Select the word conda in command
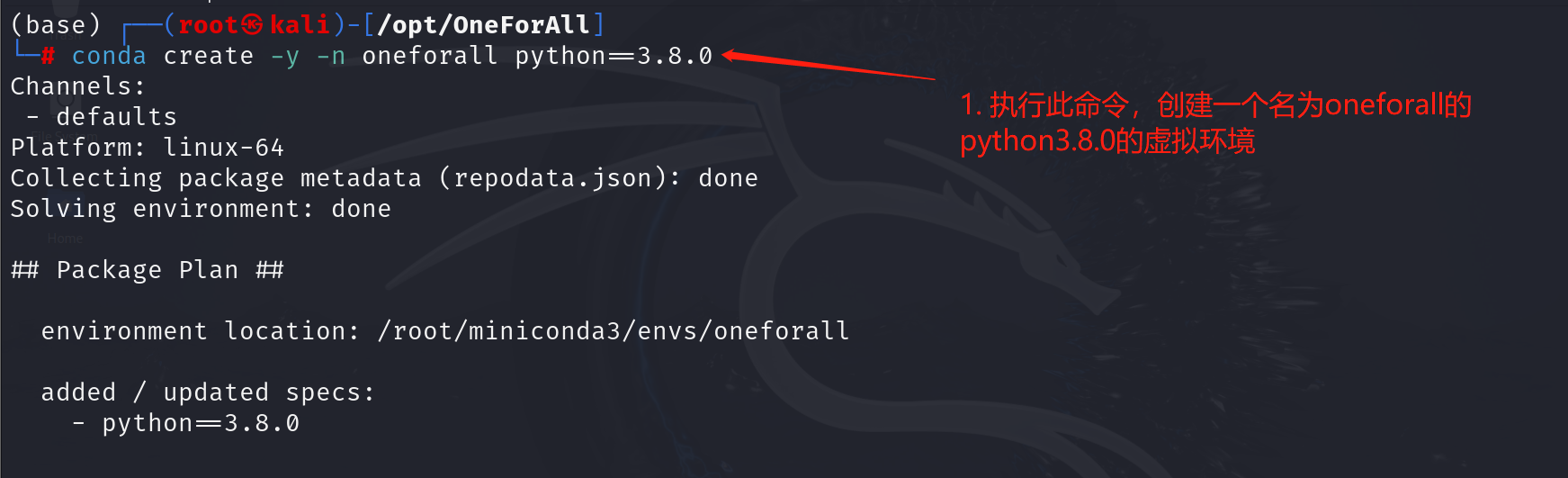 click(x=109, y=56)
